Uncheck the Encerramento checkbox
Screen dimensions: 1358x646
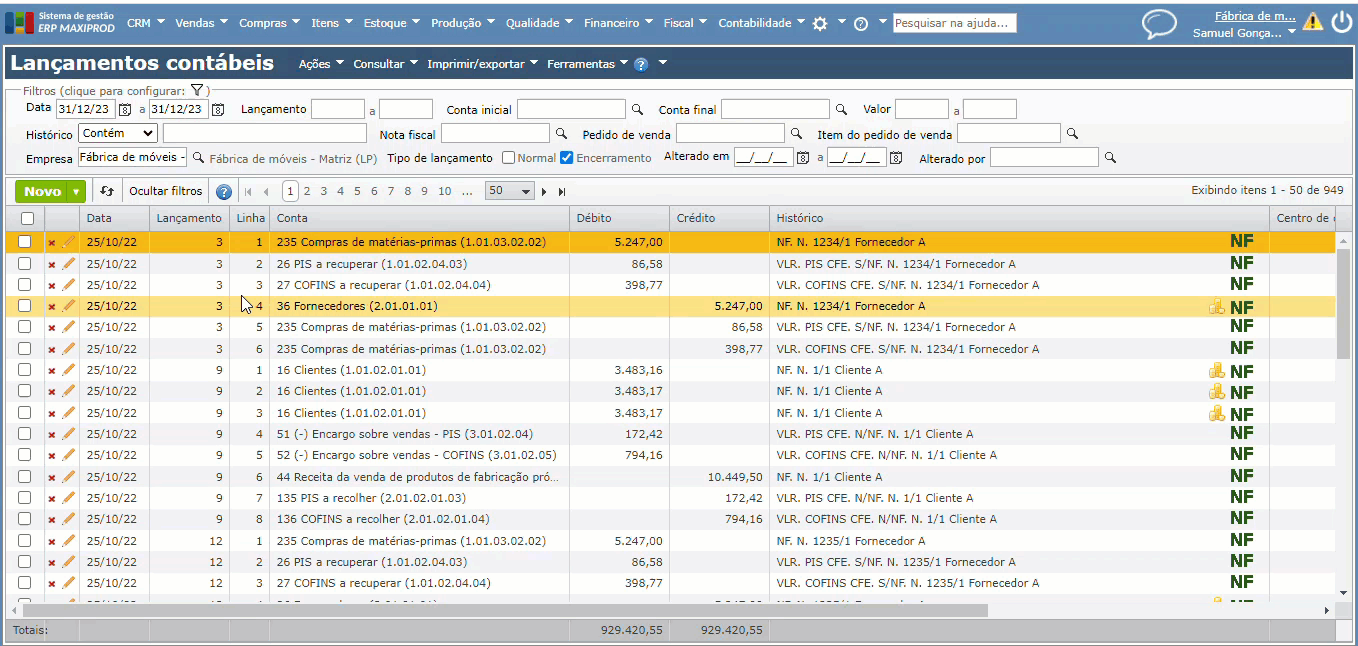(567, 158)
